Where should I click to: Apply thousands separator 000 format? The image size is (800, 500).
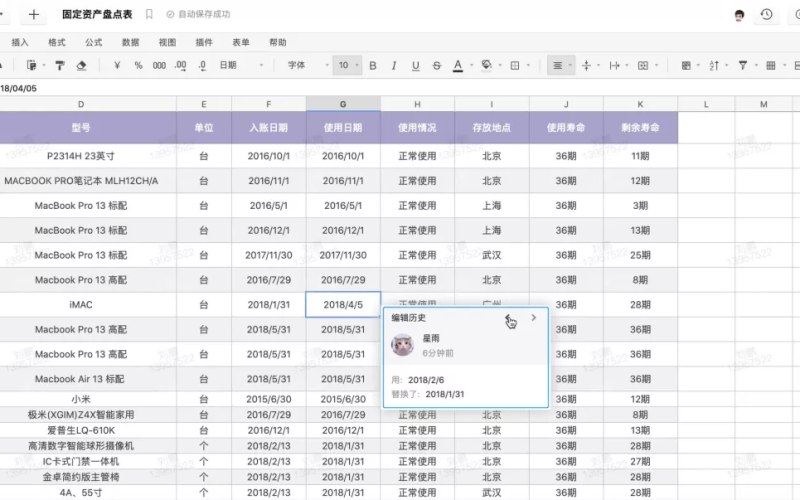point(159,65)
